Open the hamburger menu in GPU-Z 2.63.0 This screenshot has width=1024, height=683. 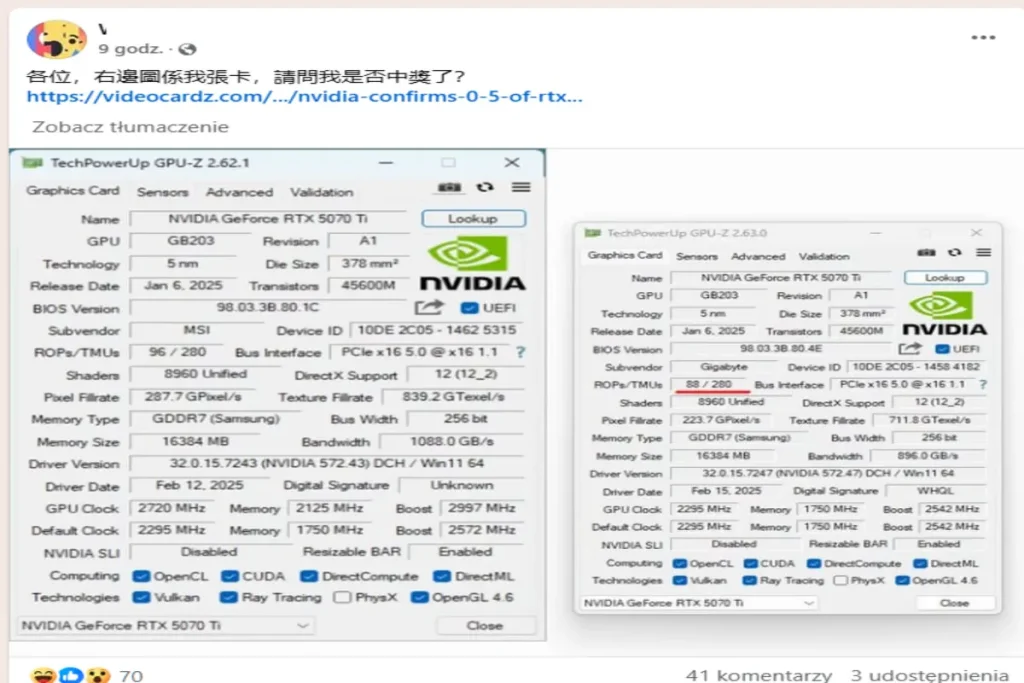[x=984, y=253]
